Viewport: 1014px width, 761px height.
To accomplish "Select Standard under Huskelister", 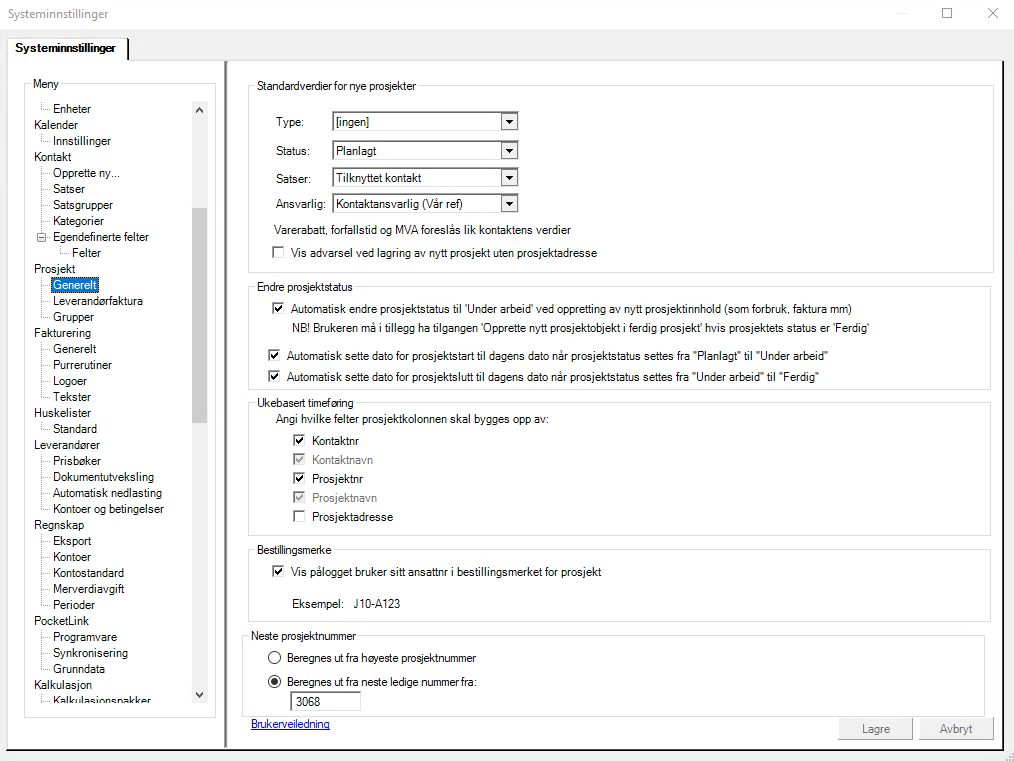I will coord(74,429).
